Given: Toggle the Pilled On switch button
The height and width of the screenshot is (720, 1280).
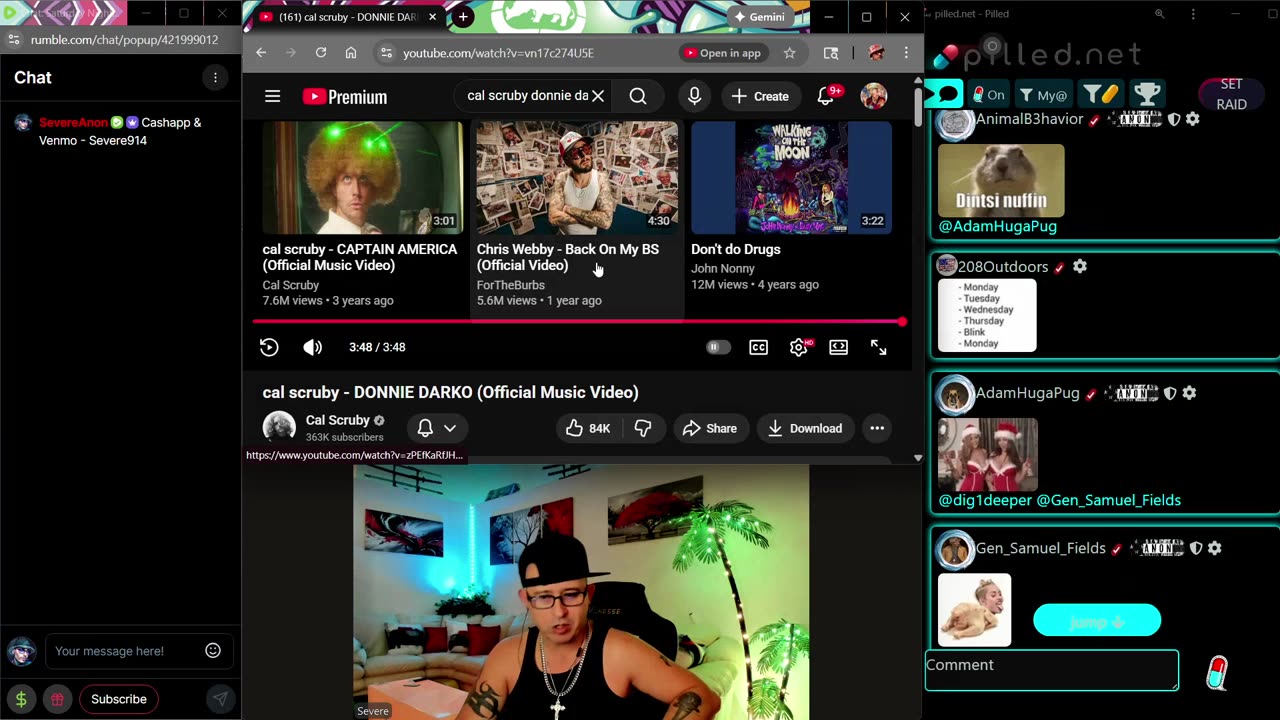Looking at the screenshot, I should 988,95.
